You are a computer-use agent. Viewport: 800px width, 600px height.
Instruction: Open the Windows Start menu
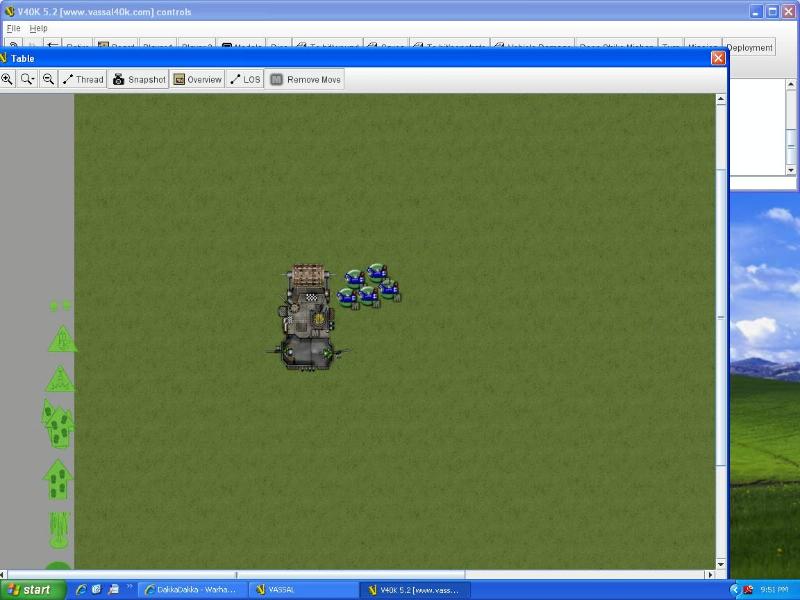(28, 590)
